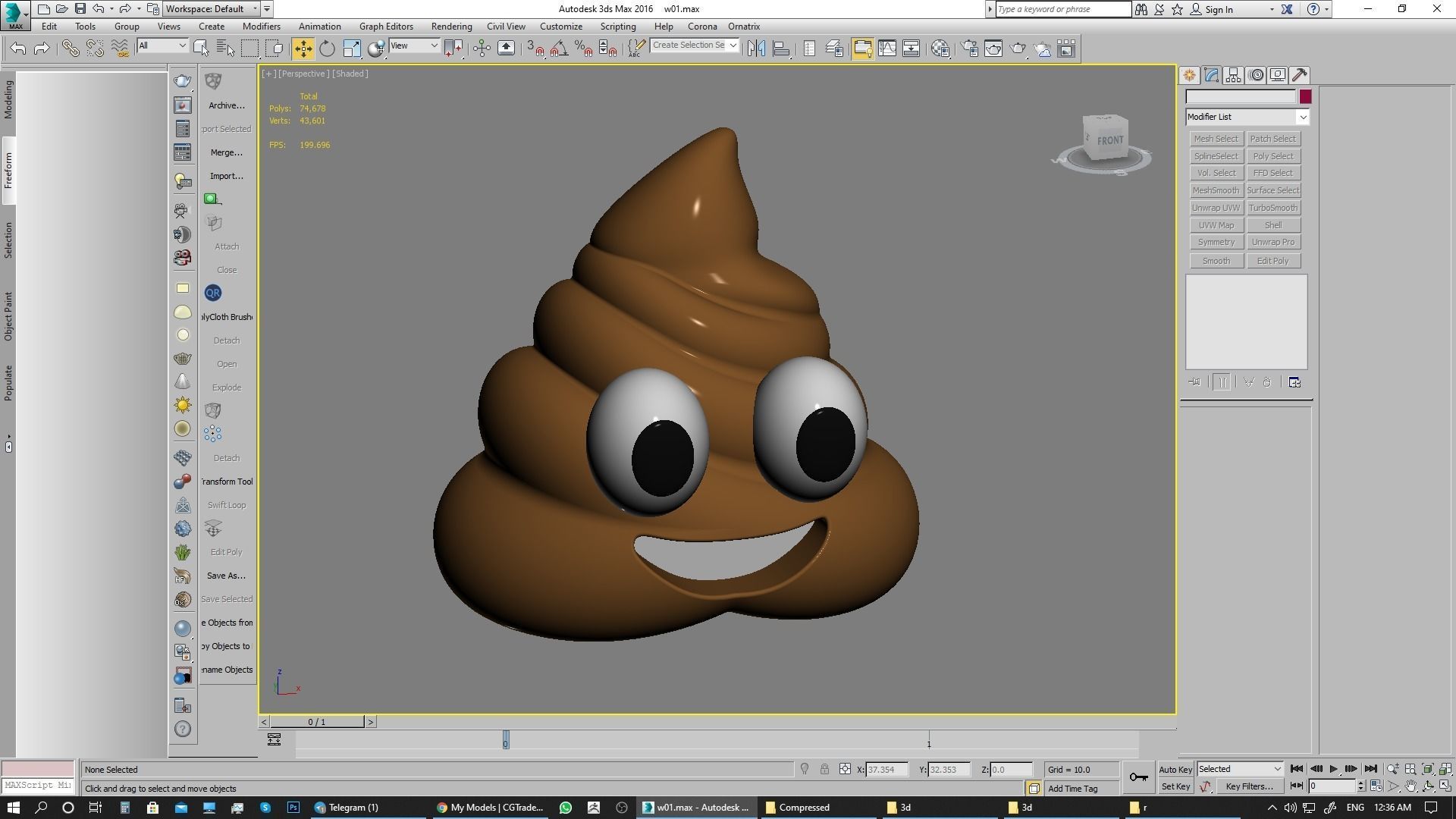
Task: Click the Align tool icon
Action: [781, 49]
